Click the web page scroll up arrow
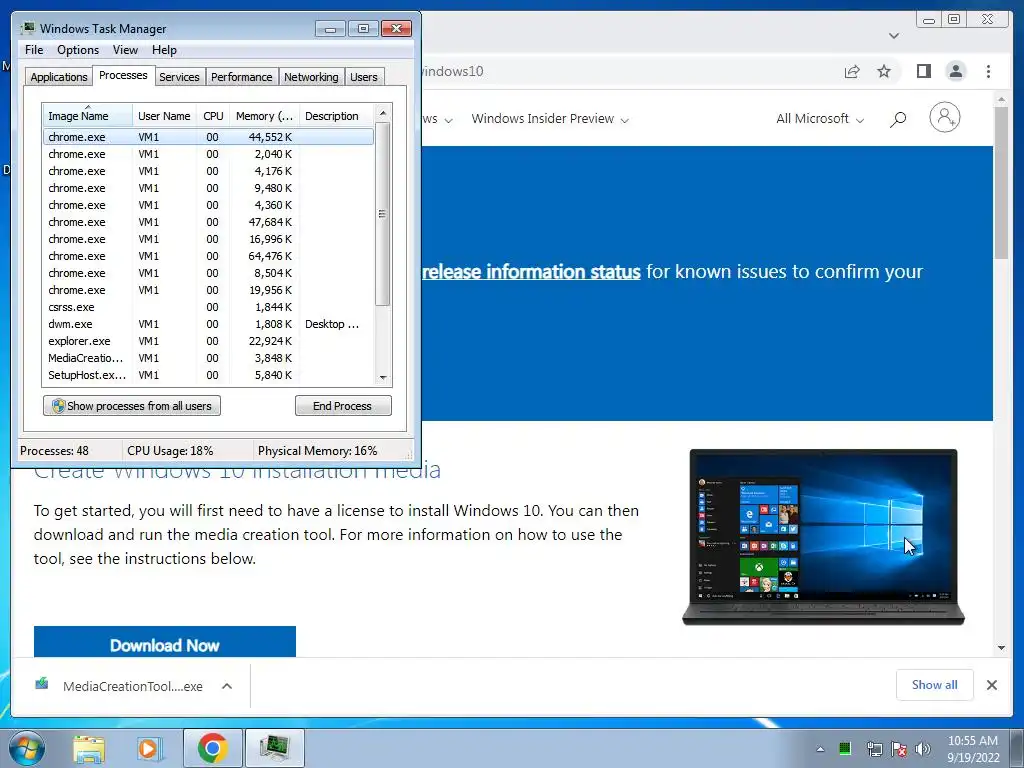1024x768 pixels. tap(1001, 100)
